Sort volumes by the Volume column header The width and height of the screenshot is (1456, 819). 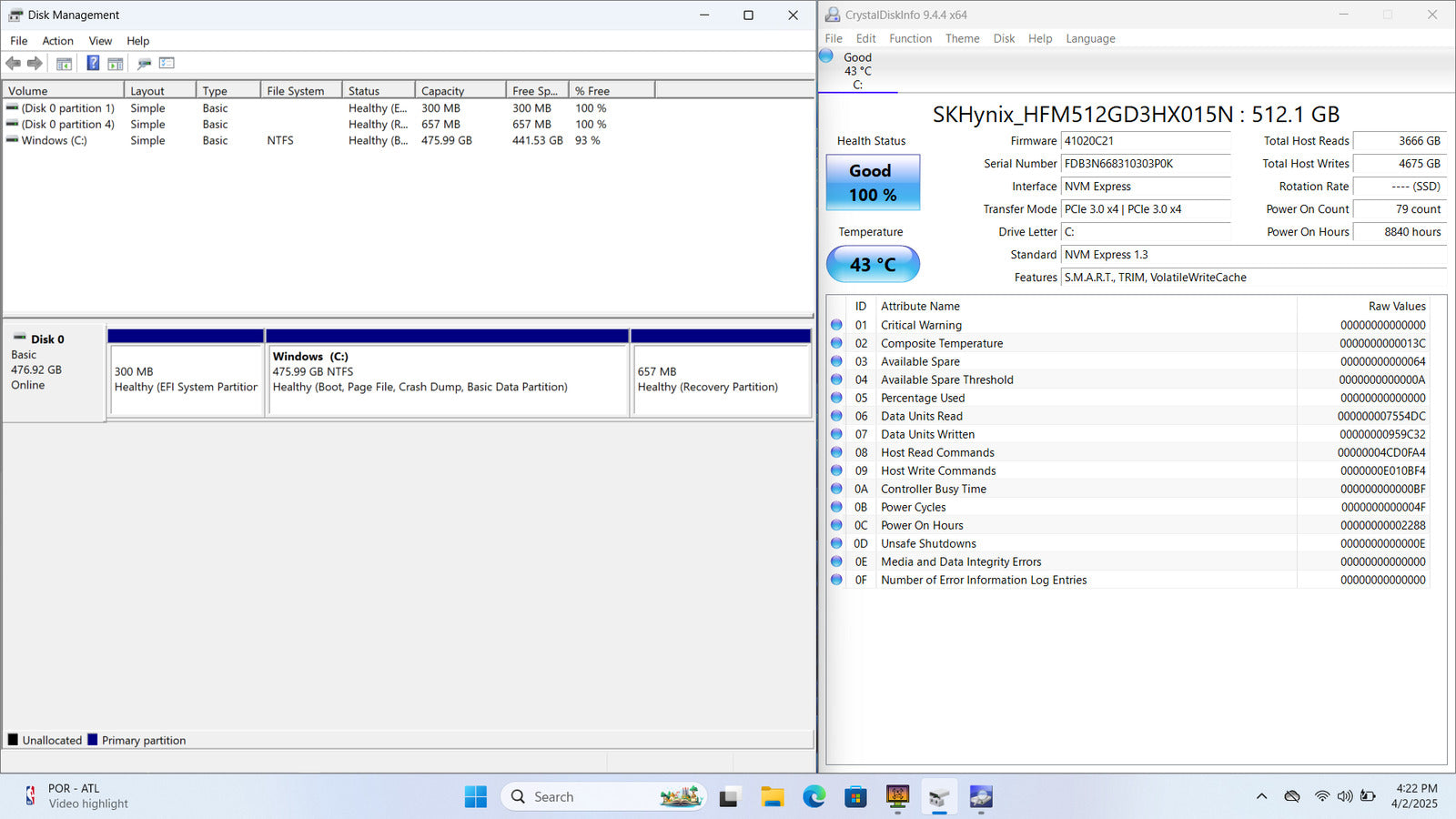63,91
